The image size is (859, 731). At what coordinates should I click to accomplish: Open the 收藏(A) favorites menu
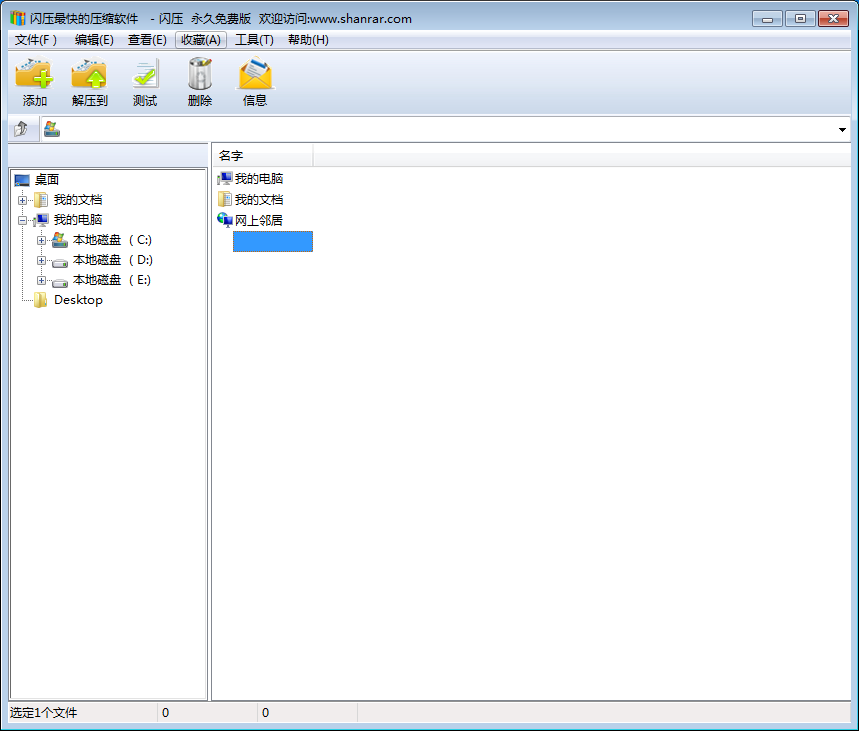pos(200,40)
